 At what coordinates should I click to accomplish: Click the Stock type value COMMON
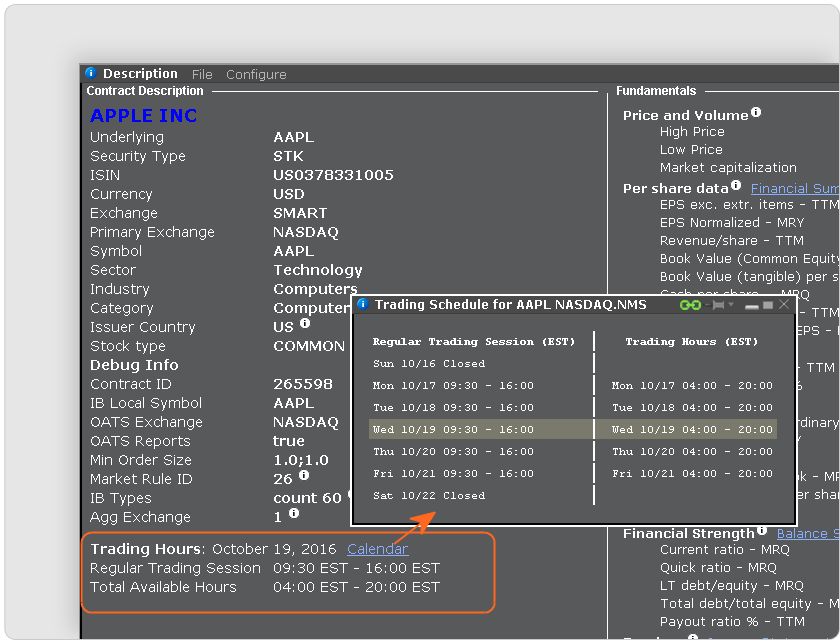coord(309,347)
